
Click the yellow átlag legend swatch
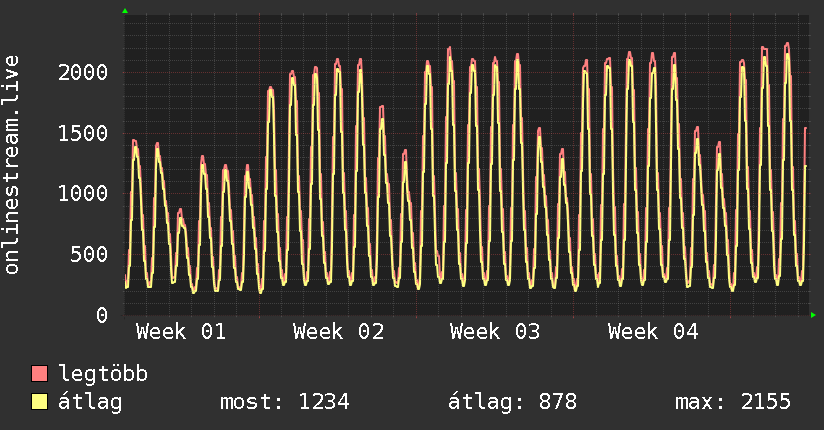coord(40,402)
